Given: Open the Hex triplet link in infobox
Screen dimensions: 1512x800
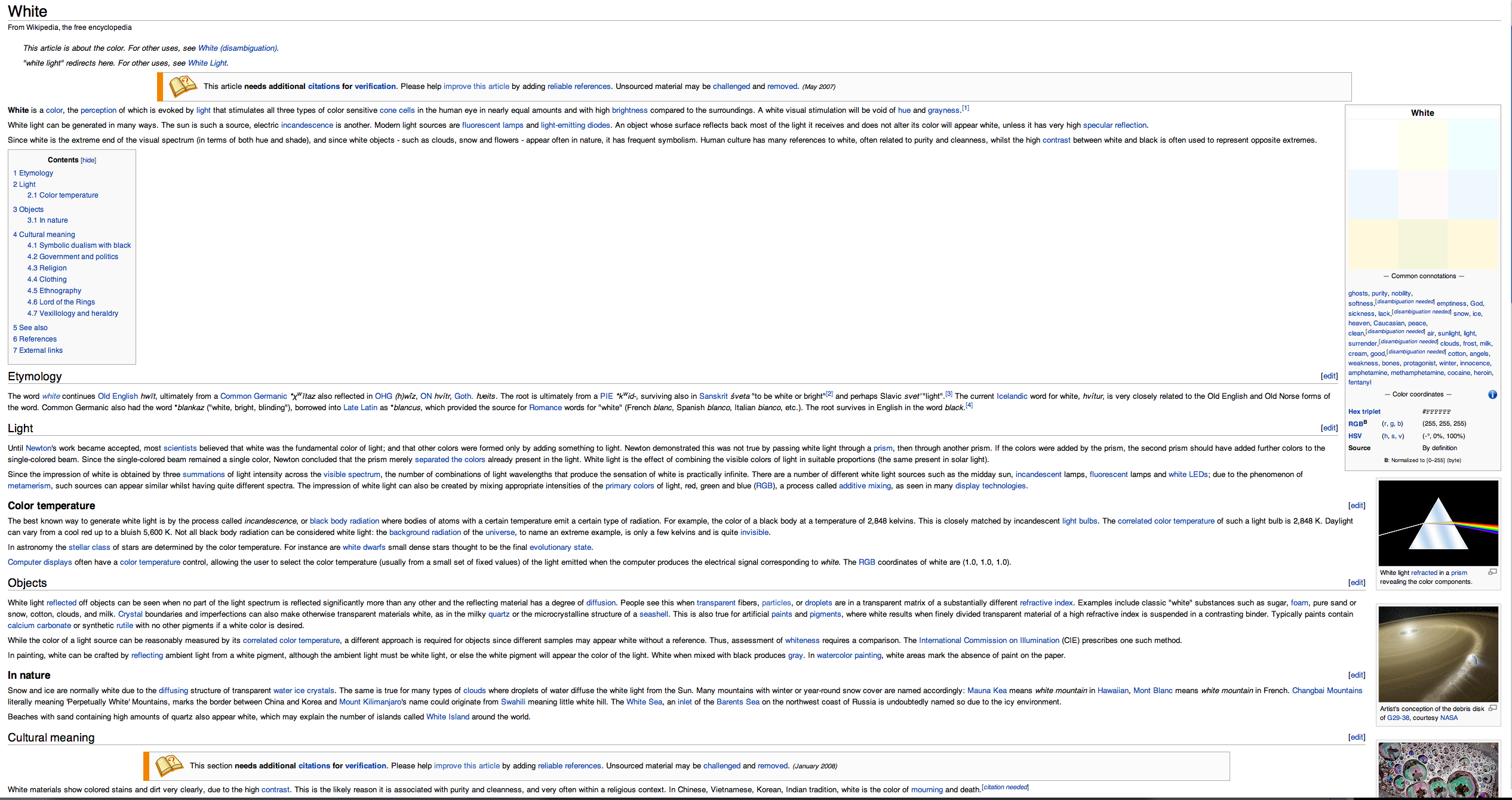Looking at the screenshot, I should pyautogui.click(x=1364, y=411).
